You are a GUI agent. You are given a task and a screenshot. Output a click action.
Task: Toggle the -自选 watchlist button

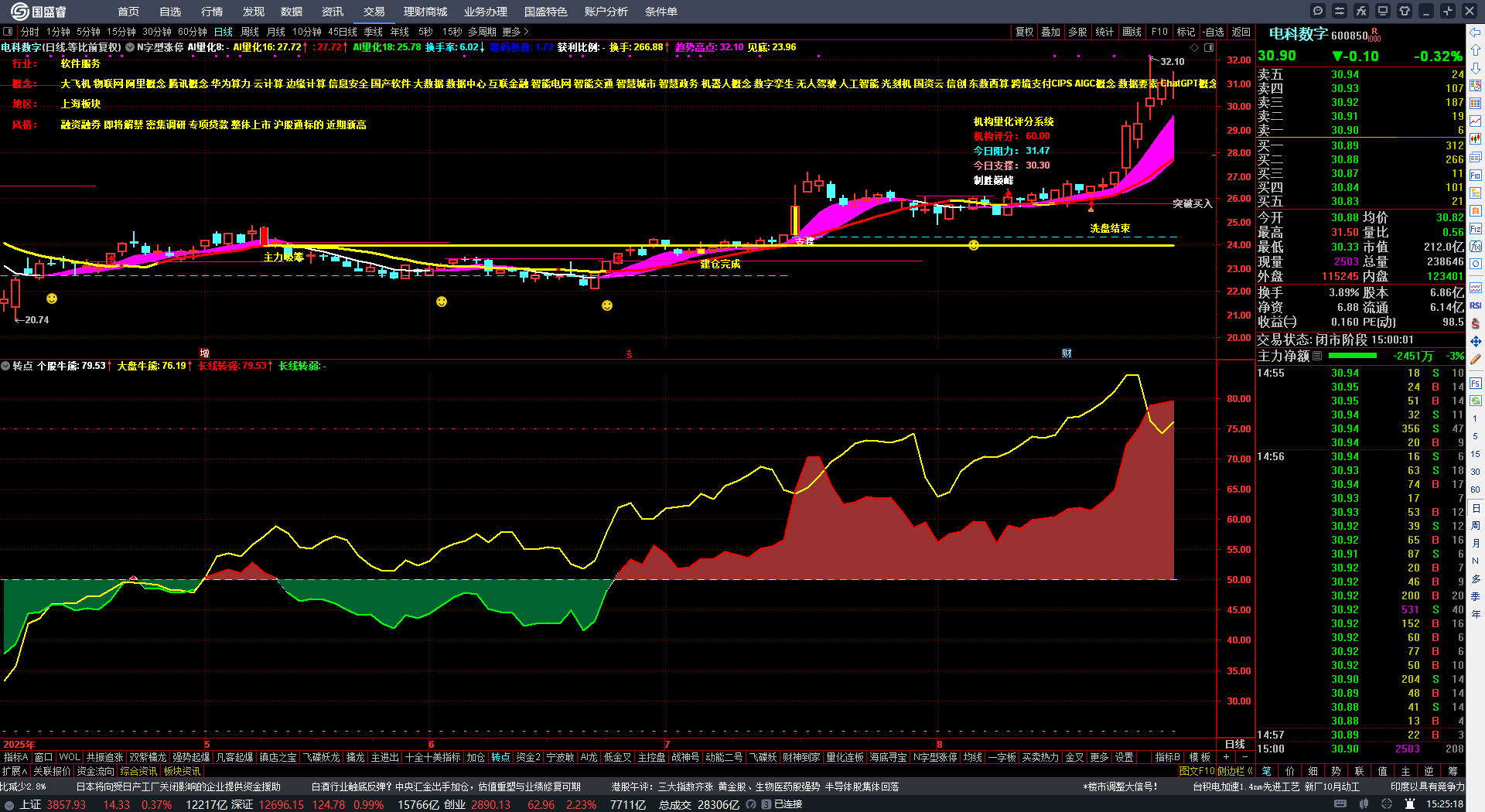pyautogui.click(x=1214, y=32)
